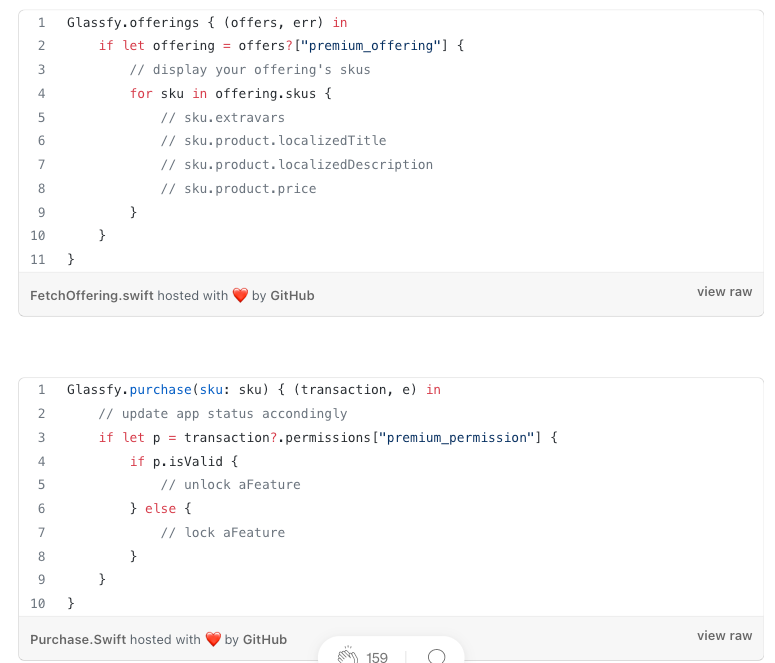Click the GitHub link under FetchOffering.swift
The height and width of the screenshot is (663, 775).
click(292, 296)
